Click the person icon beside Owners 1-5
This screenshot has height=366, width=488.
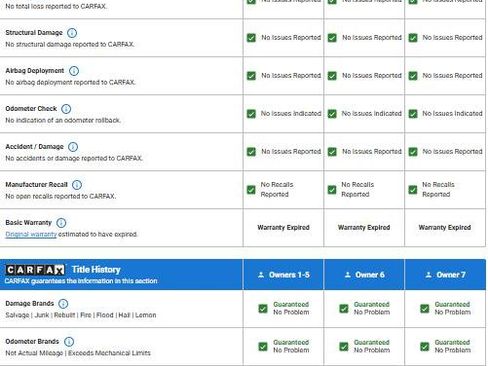click(261, 275)
